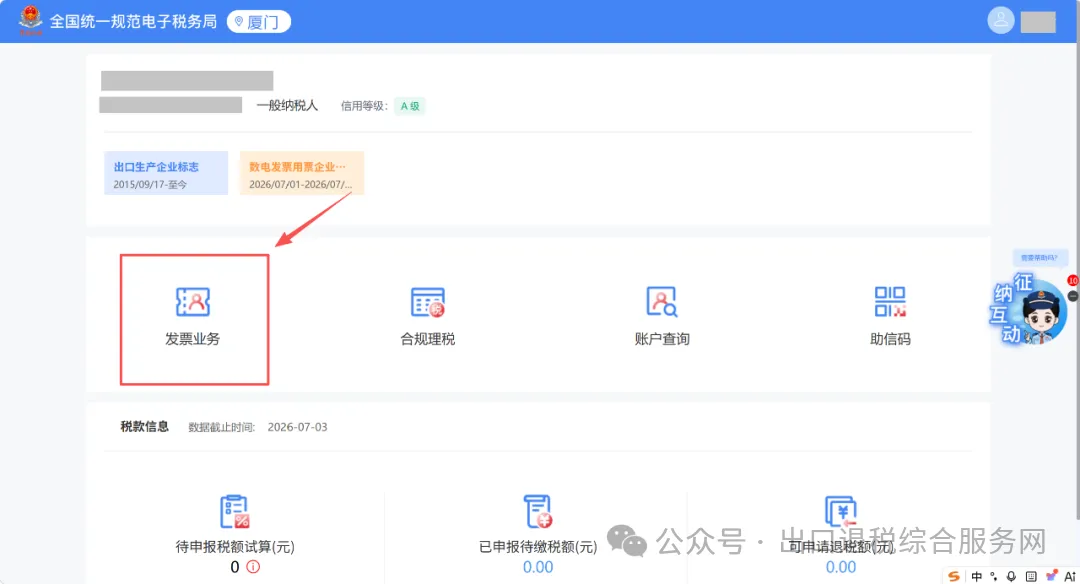Image resolution: width=1080 pixels, height=584 pixels.
Task: Click the 待申报税额试算 clipboard icon
Action: [x=234, y=512]
